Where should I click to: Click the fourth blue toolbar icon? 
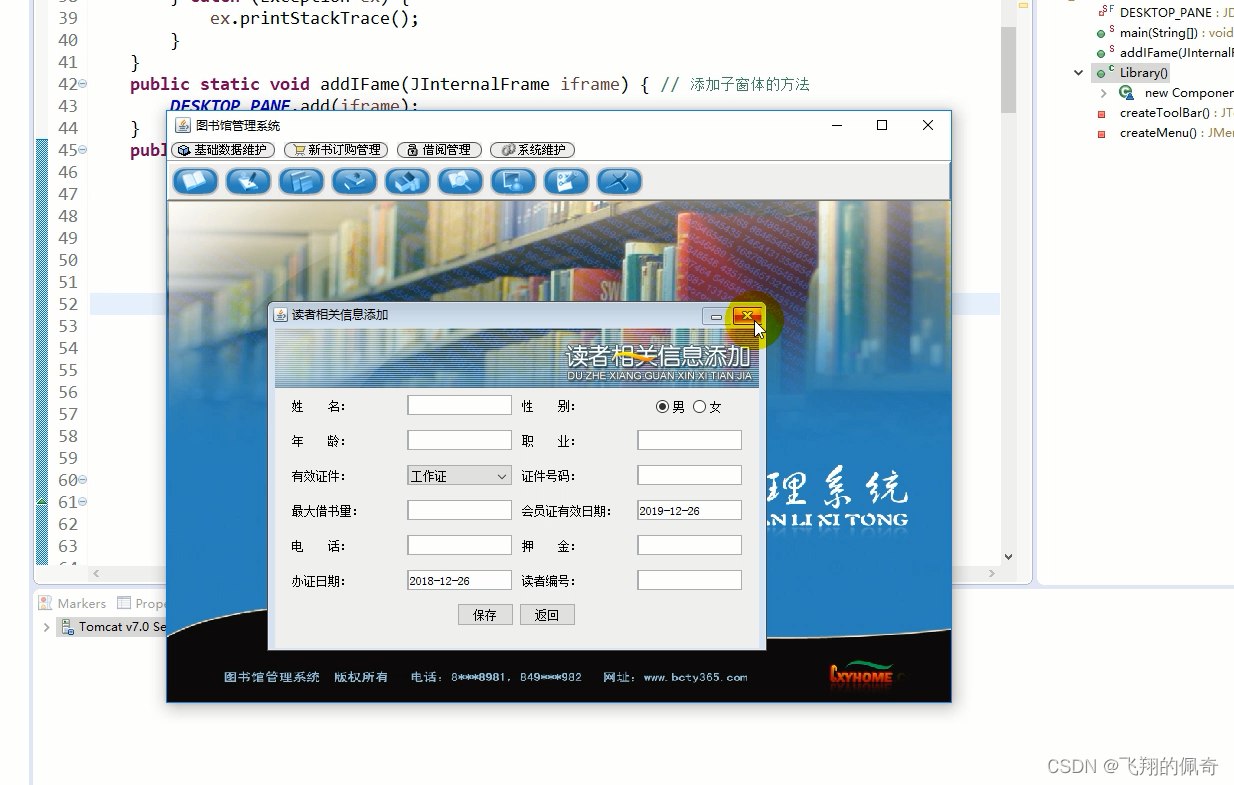coord(354,181)
